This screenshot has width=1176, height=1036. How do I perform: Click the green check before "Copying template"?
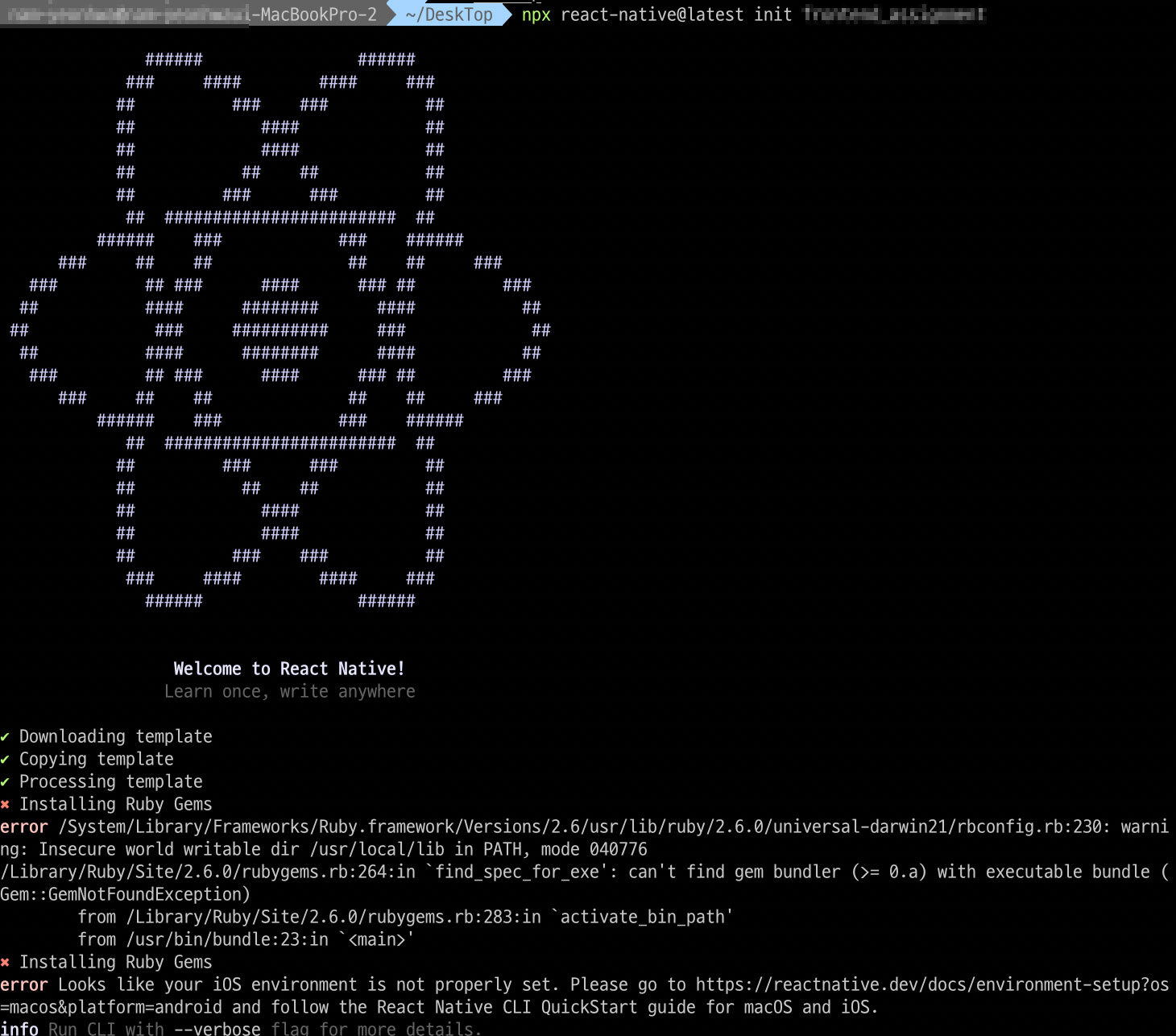[x=5, y=759]
